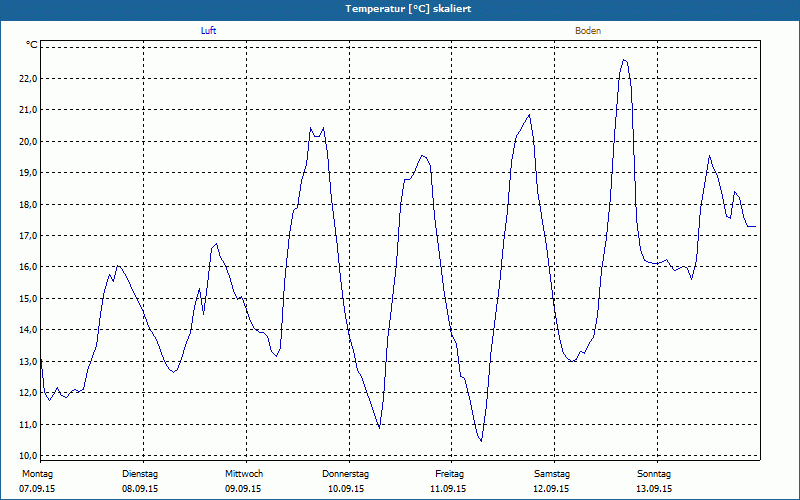Click the 11.09.15 date label
Viewport: 800px width, 500px height.
tap(448, 489)
